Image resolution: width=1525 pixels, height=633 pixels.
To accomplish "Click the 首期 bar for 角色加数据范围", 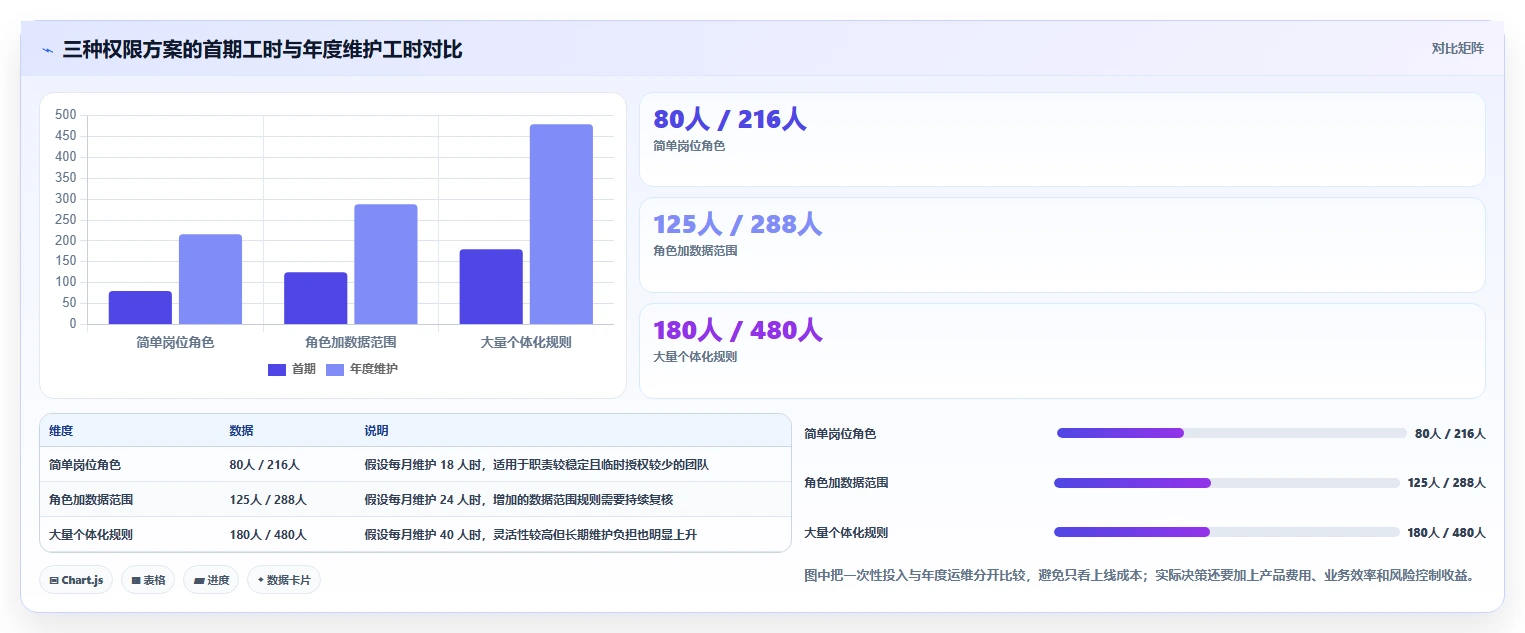I will pyautogui.click(x=315, y=298).
